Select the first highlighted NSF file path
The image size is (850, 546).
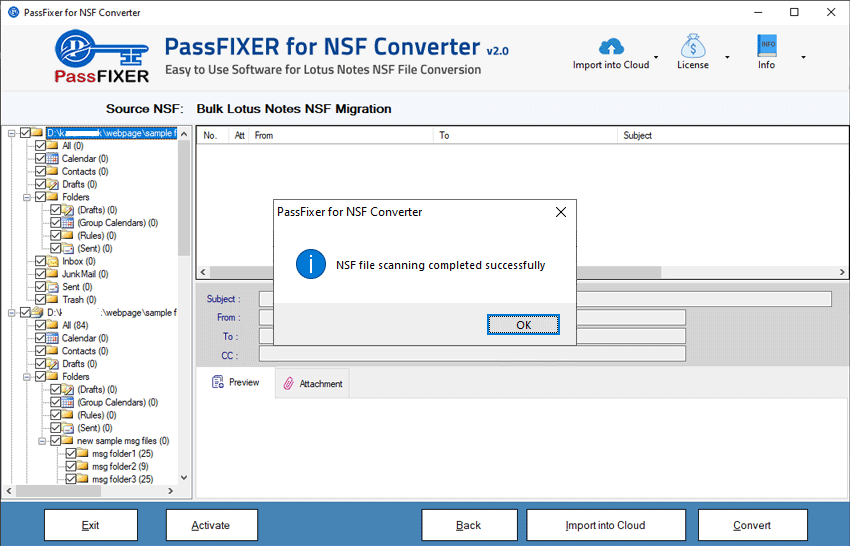[111, 133]
